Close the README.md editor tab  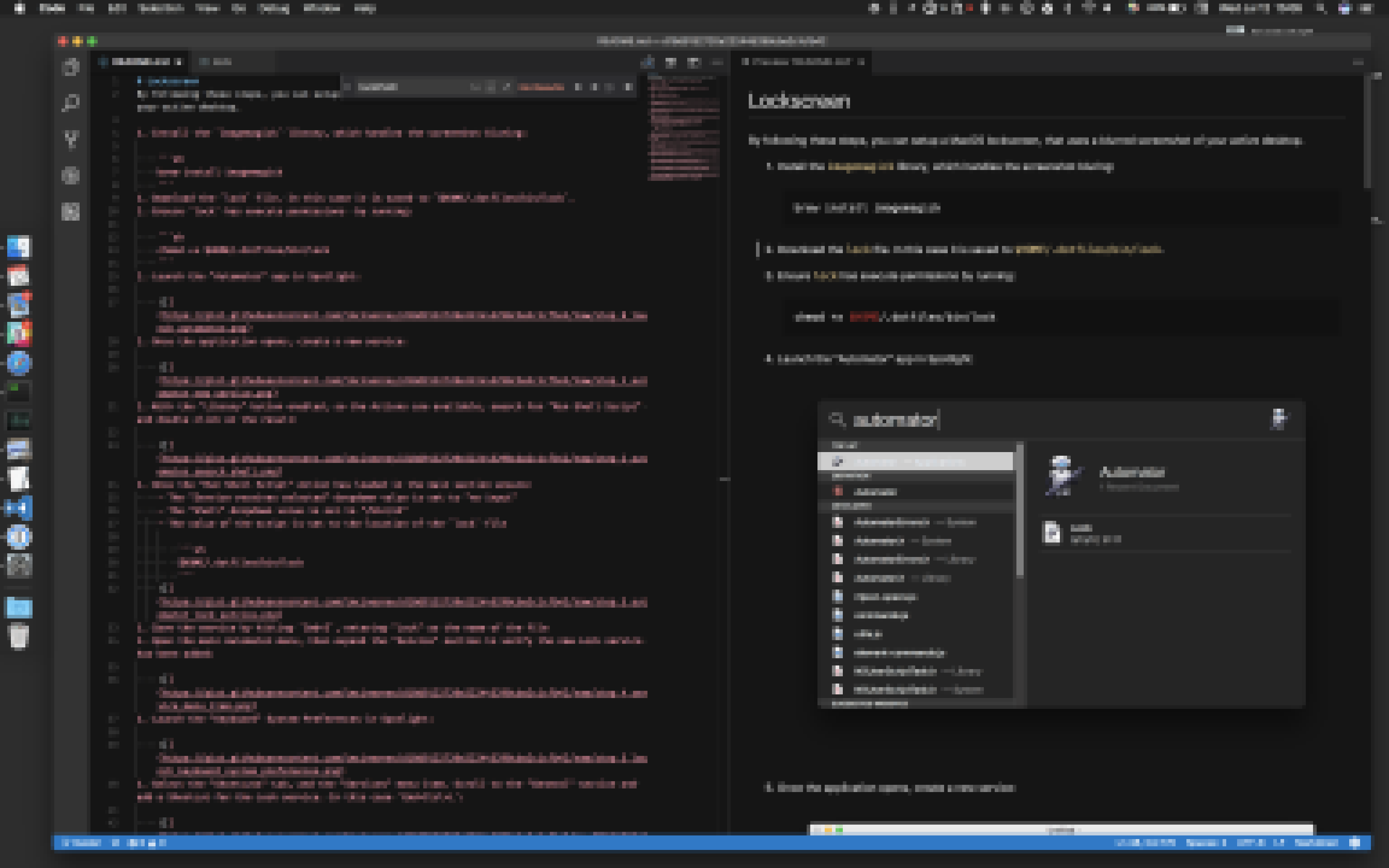tap(178, 62)
